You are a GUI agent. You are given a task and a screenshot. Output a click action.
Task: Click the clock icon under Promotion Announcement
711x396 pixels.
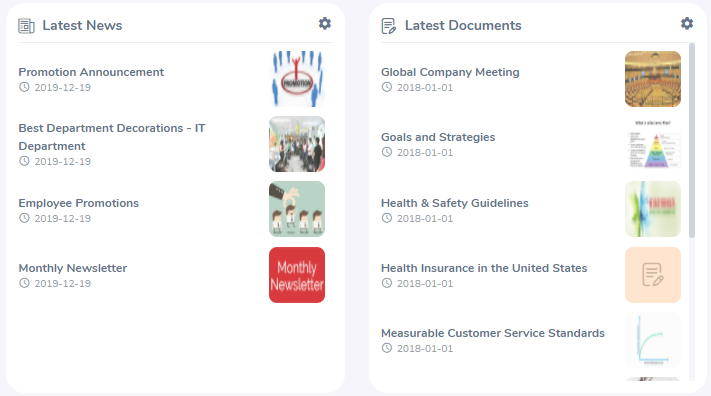point(24,87)
